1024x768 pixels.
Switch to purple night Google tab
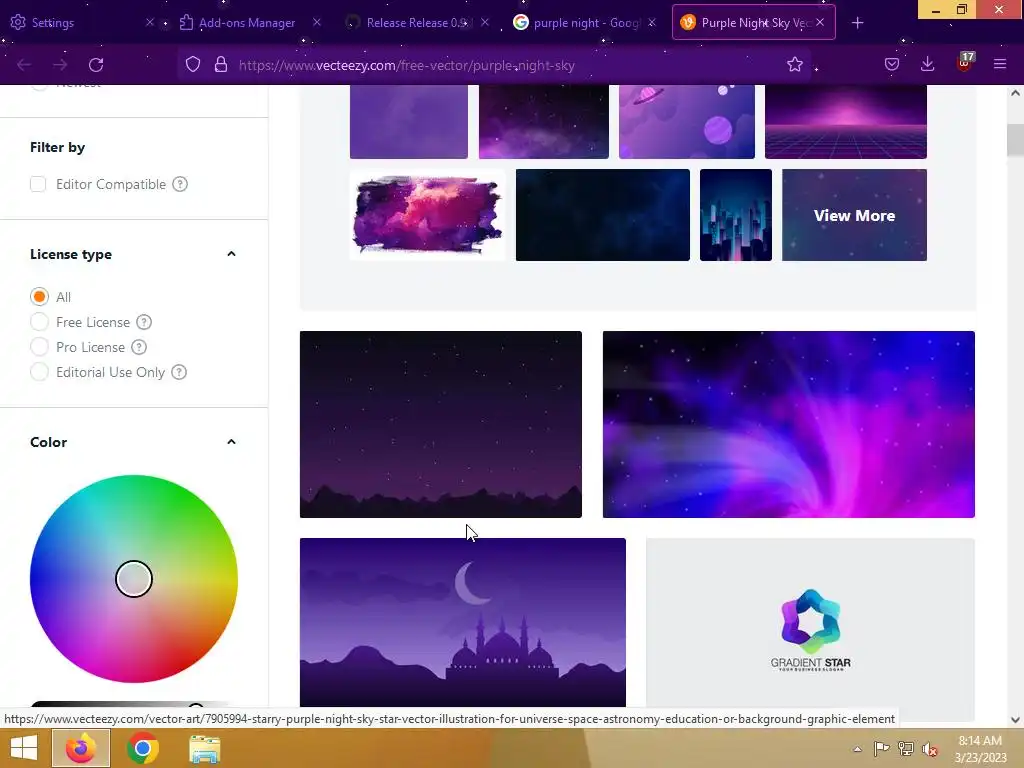pos(583,22)
